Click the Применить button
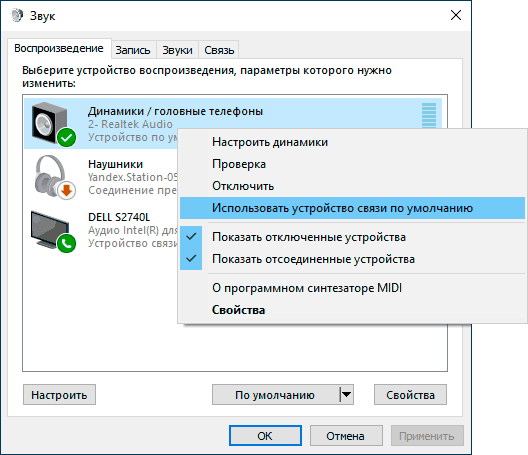The height and width of the screenshot is (455, 528). coord(427,436)
